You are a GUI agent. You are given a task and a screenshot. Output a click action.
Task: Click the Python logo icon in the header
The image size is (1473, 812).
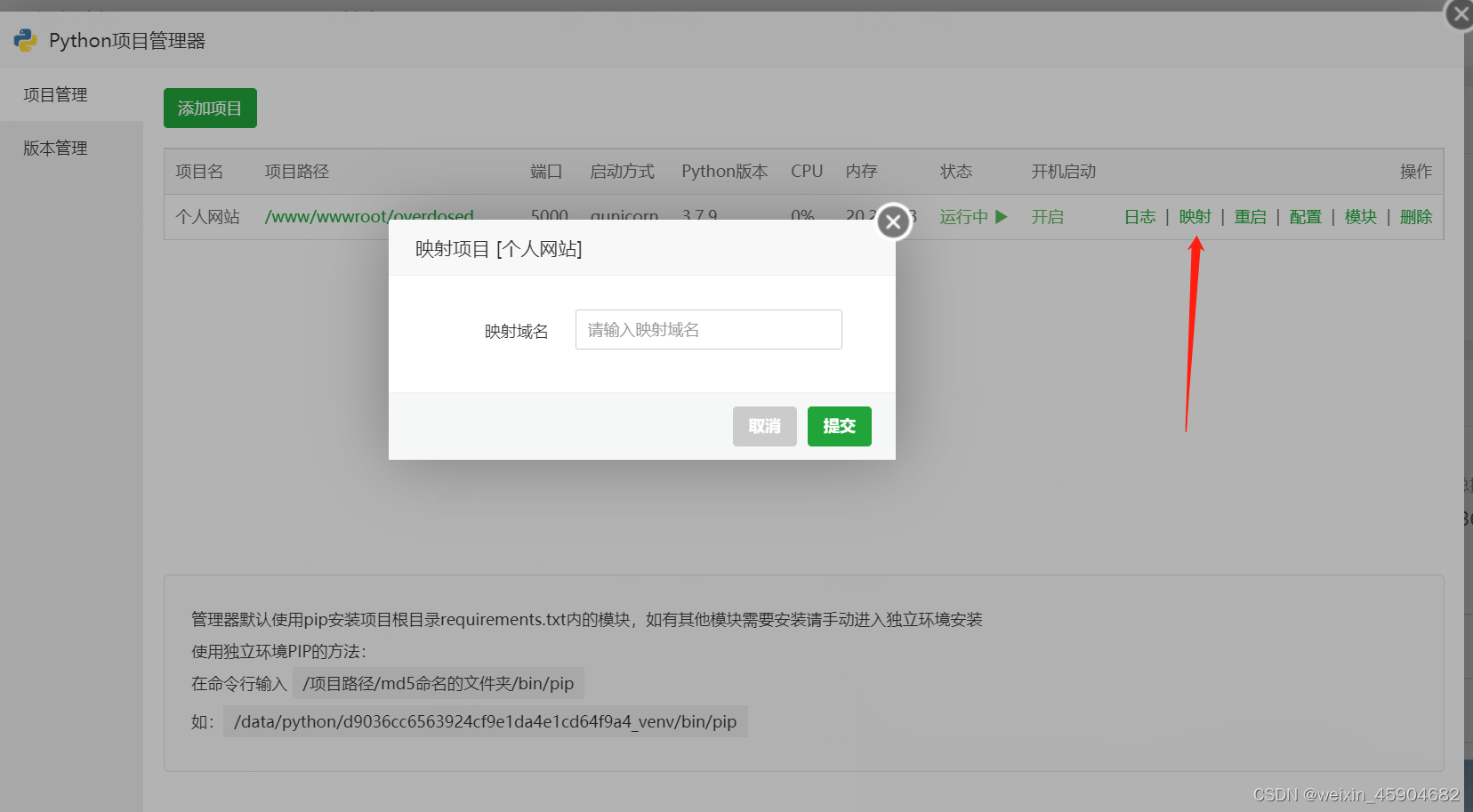coord(25,40)
